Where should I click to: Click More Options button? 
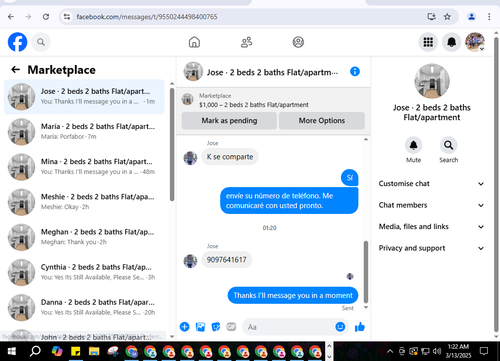click(322, 120)
